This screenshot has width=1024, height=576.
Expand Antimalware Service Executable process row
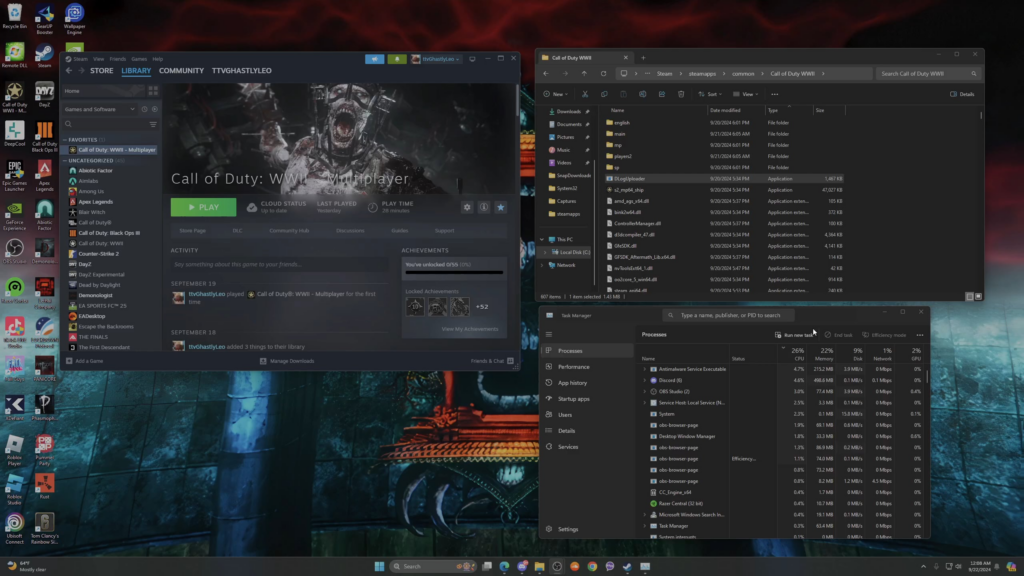(645, 369)
